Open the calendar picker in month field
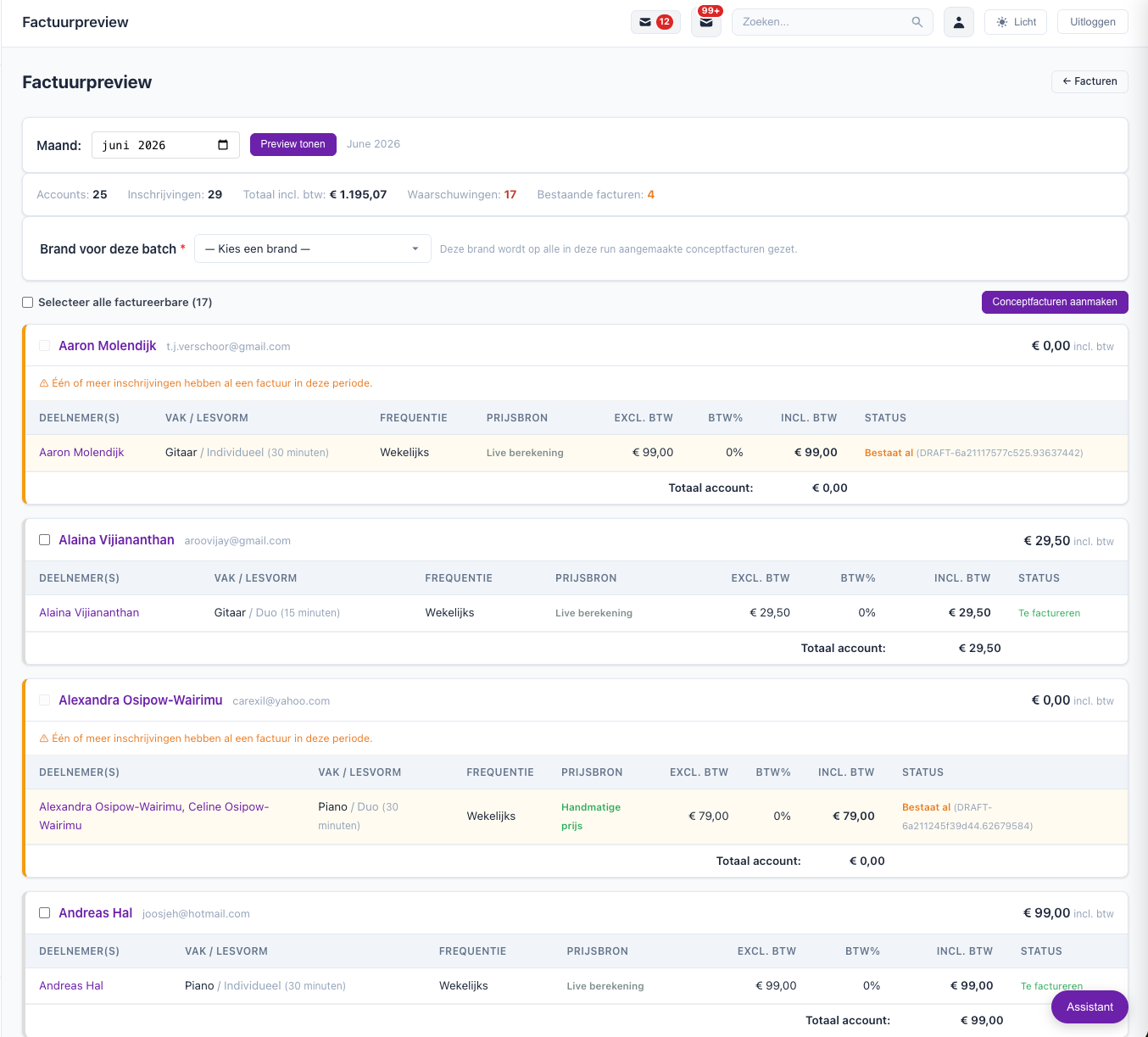Viewport: 1148px width, 1037px height. coord(223,145)
